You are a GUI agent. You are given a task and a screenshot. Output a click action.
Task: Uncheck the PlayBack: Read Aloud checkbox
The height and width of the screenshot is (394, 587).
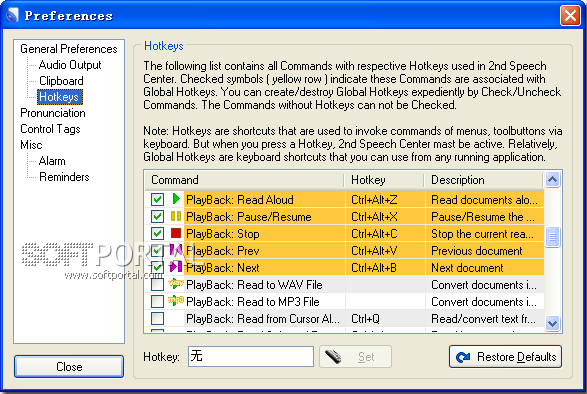point(157,200)
